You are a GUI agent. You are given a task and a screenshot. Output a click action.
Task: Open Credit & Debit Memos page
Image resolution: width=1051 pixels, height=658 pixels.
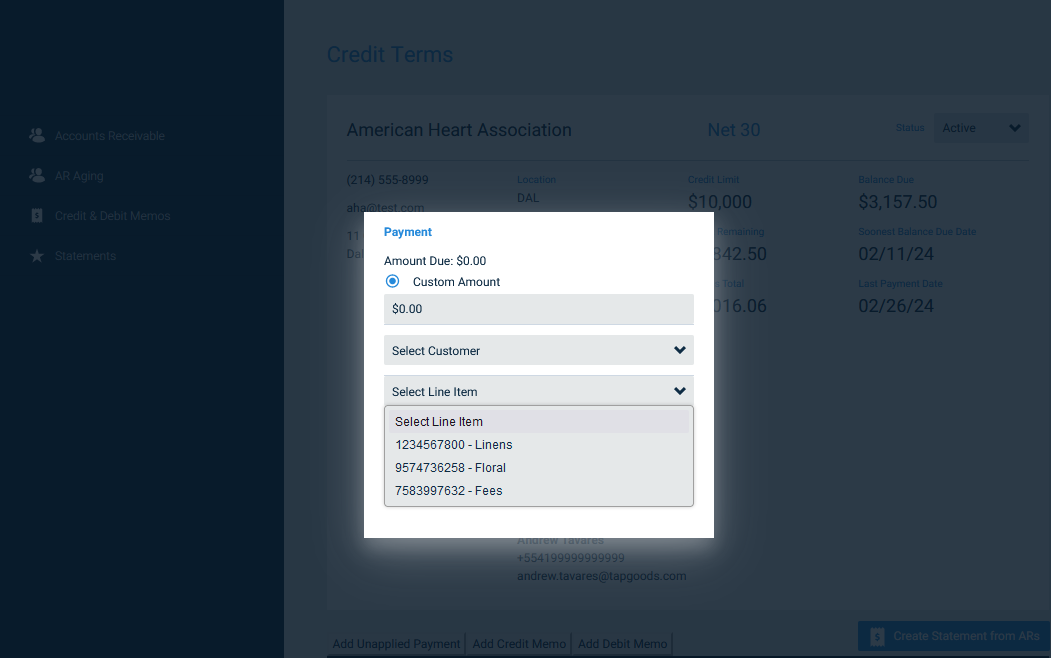(113, 216)
